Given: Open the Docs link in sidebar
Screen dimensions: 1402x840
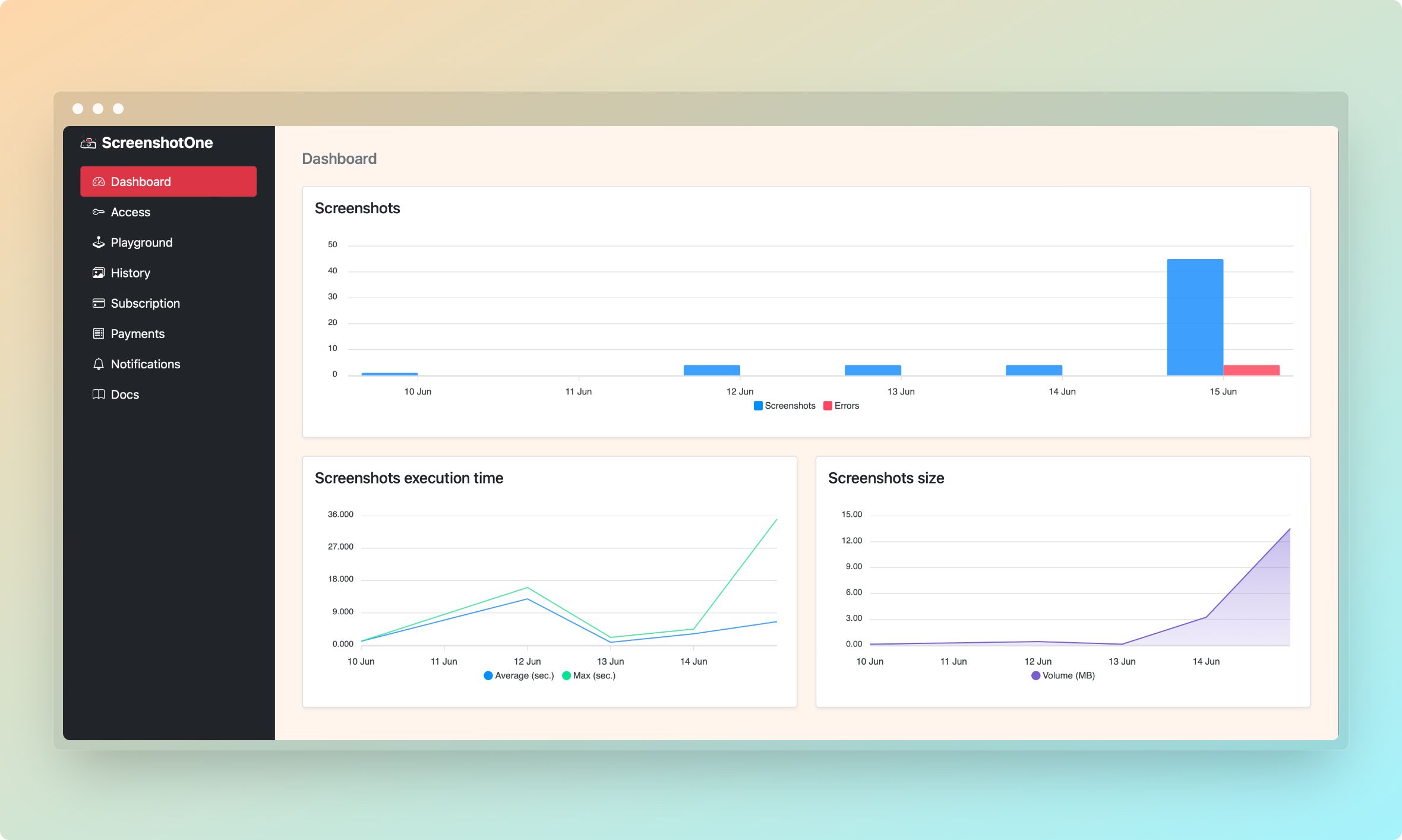Looking at the screenshot, I should [125, 394].
